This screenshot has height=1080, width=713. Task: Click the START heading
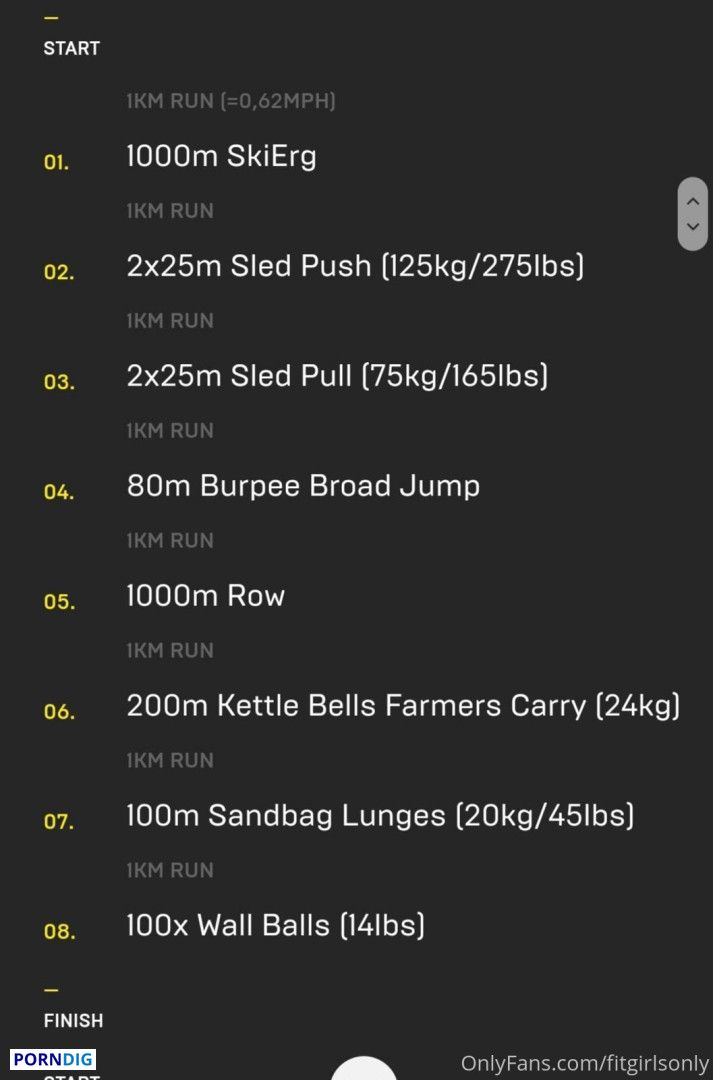[x=72, y=49]
